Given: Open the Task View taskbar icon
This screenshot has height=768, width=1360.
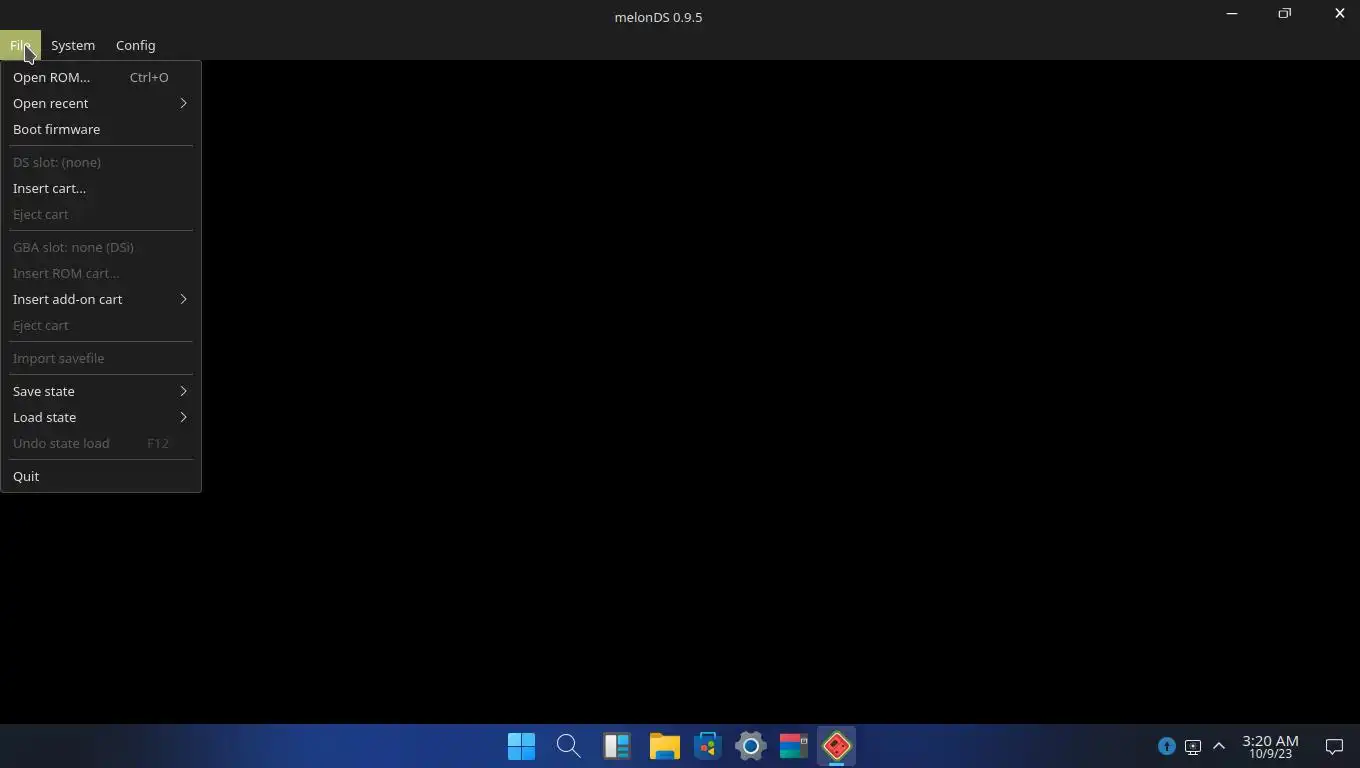Looking at the screenshot, I should pyautogui.click(x=616, y=746).
